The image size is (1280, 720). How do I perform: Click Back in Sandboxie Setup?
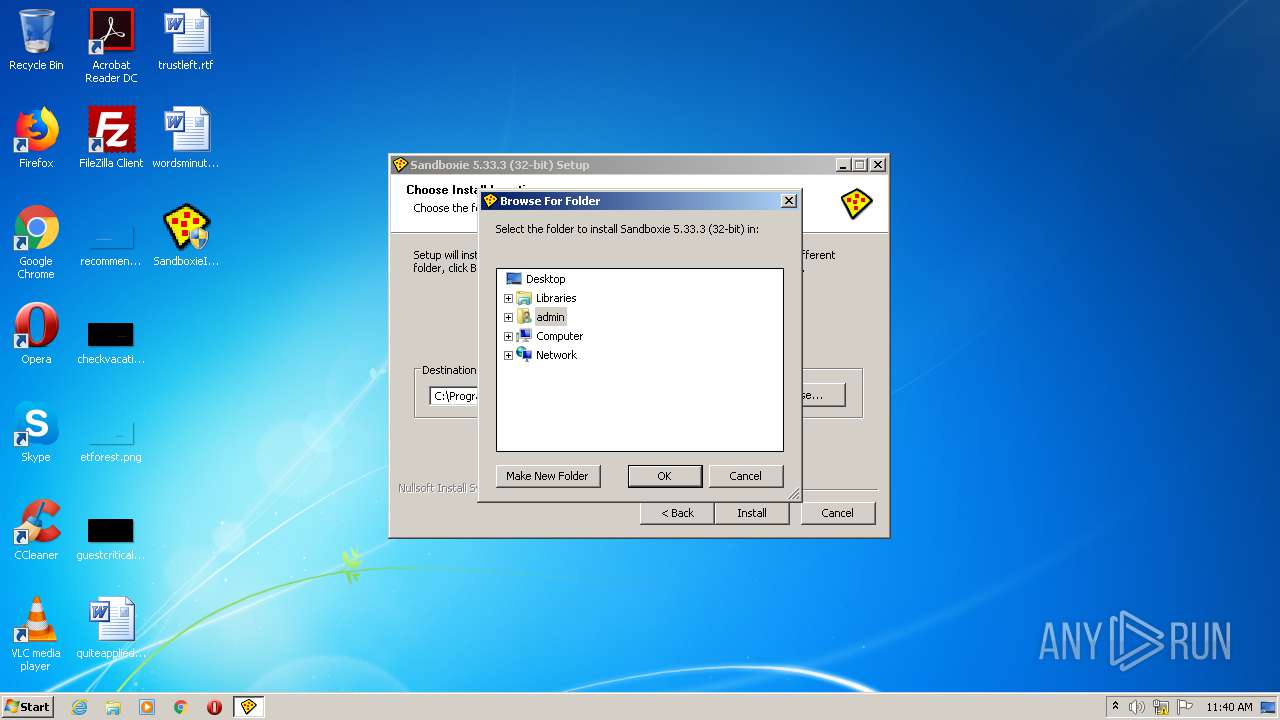[x=677, y=513]
